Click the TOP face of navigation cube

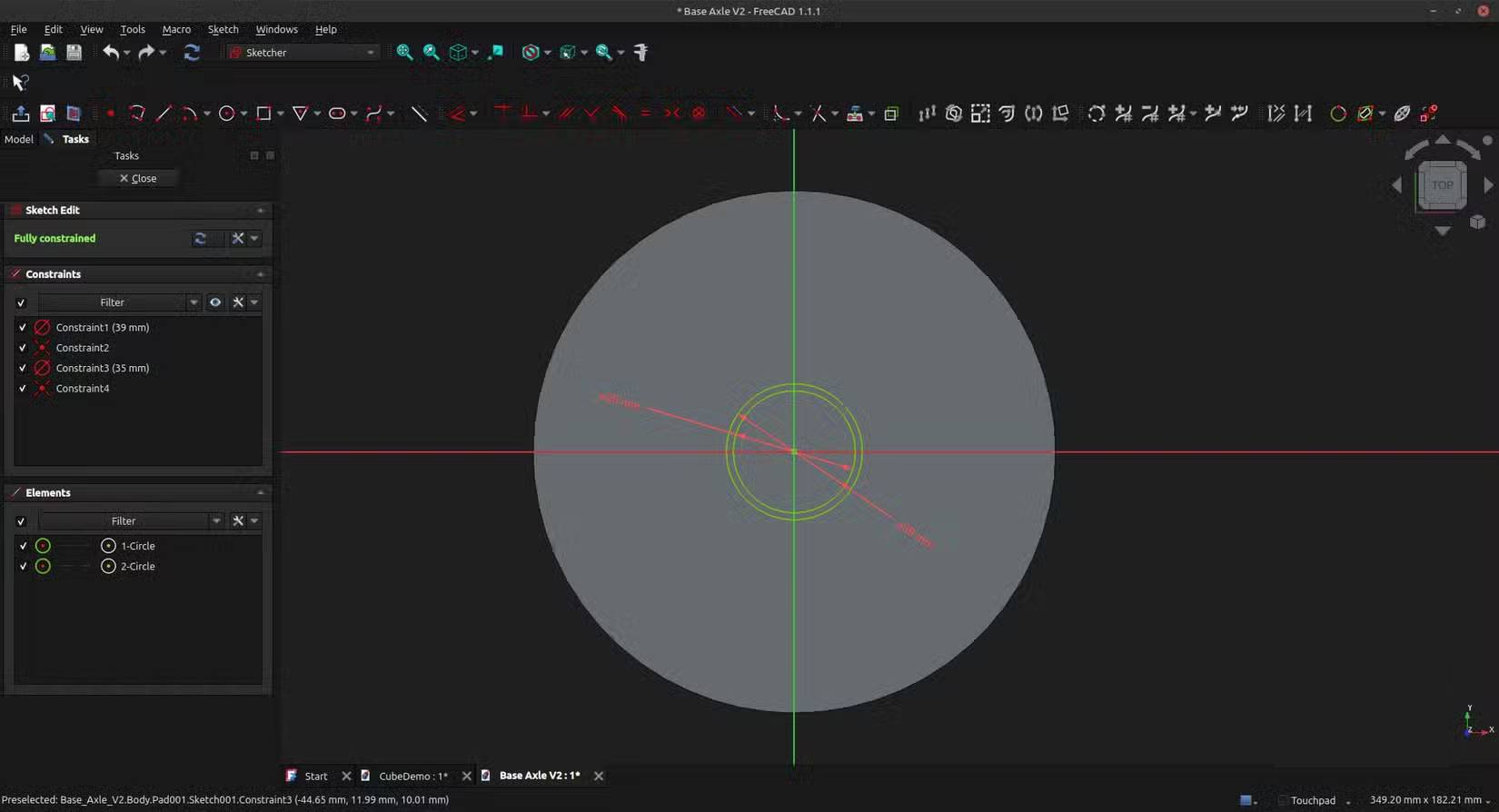(1443, 185)
